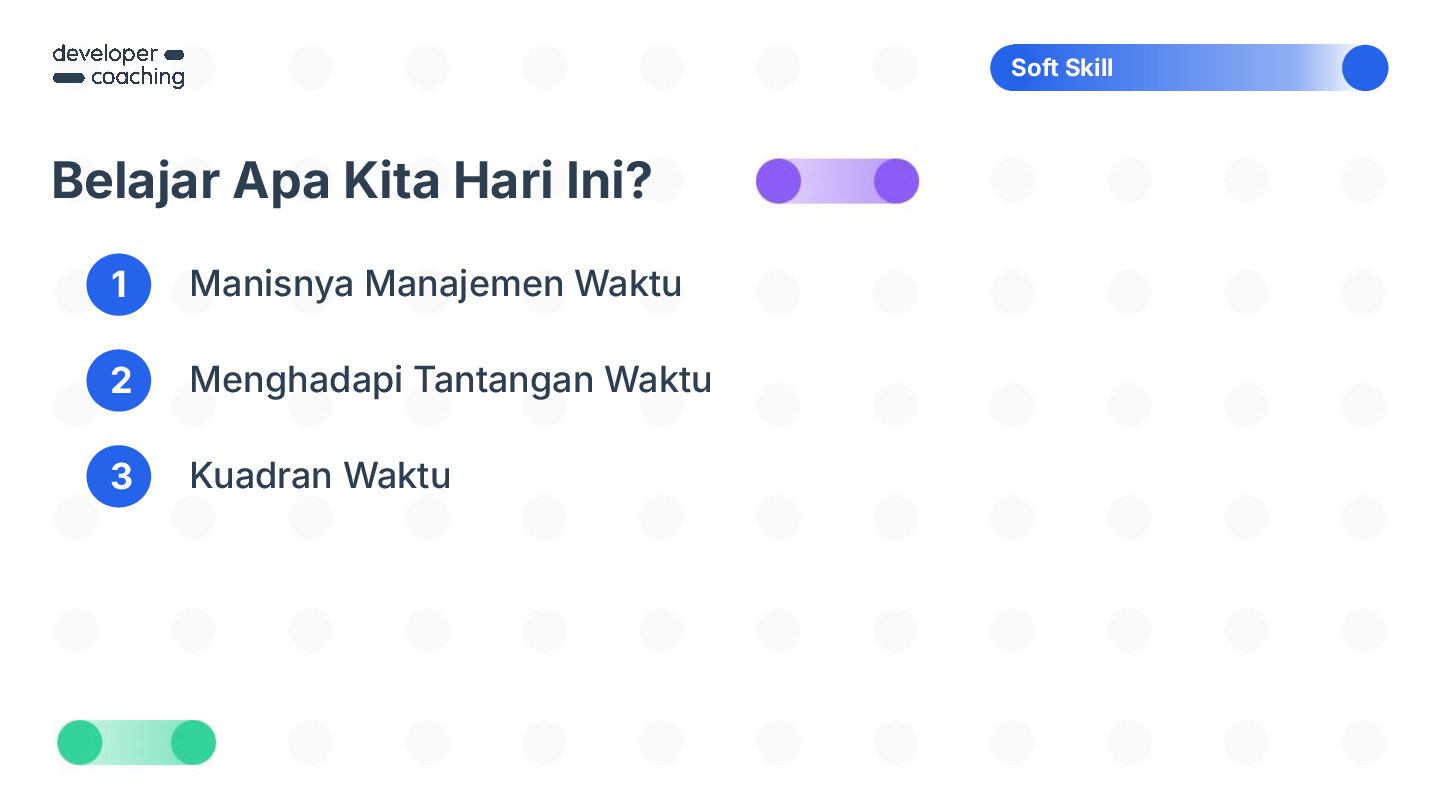Click the Belajar Apa Kita Hari Ini heading
Screen dimensions: 1440x810
click(352, 181)
